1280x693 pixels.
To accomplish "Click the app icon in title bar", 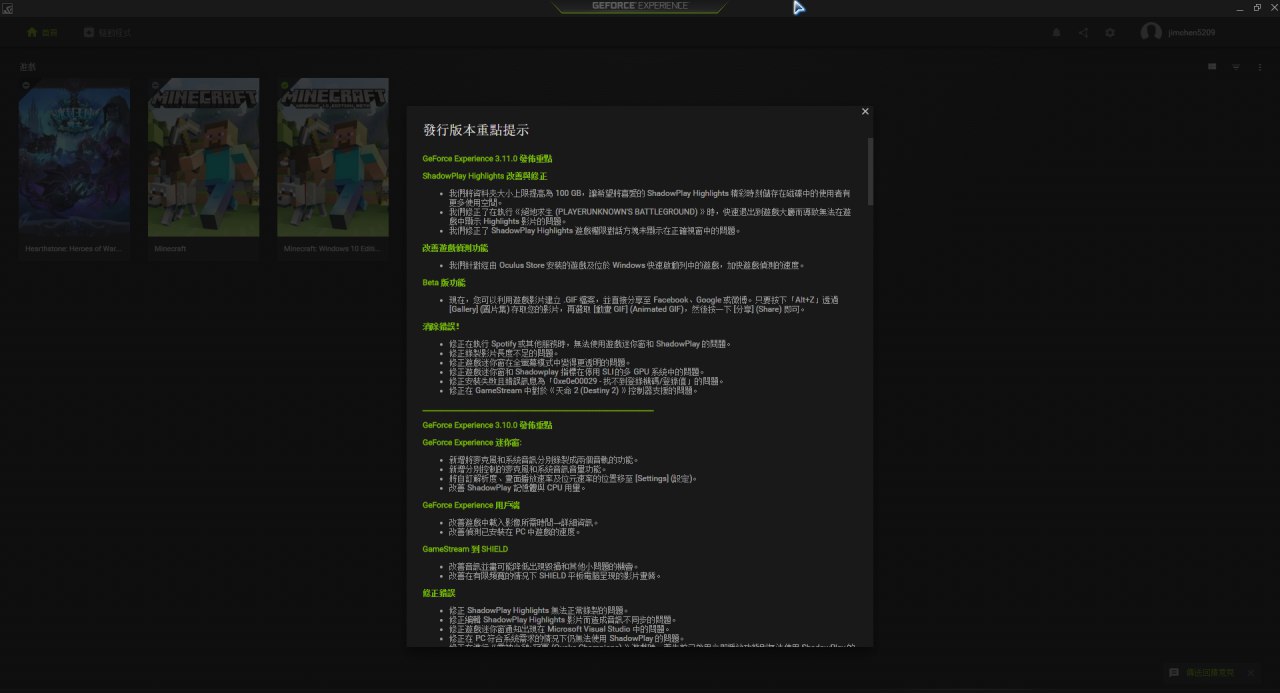I will [x=8, y=8].
